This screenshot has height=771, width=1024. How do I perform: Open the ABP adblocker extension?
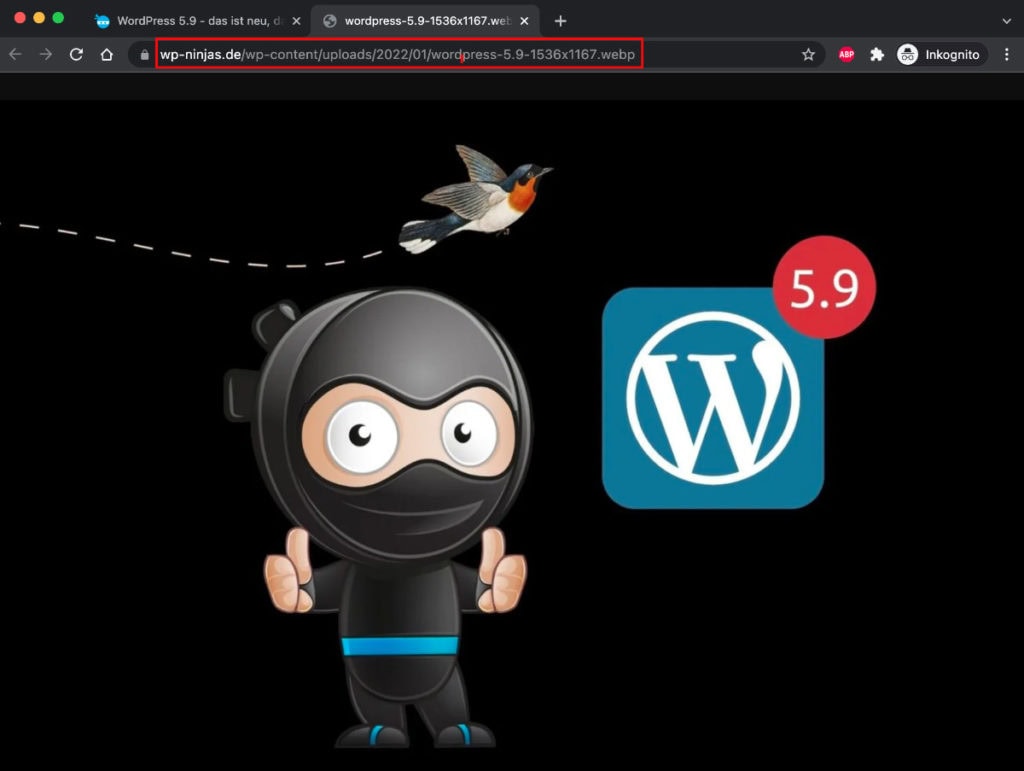tap(846, 54)
